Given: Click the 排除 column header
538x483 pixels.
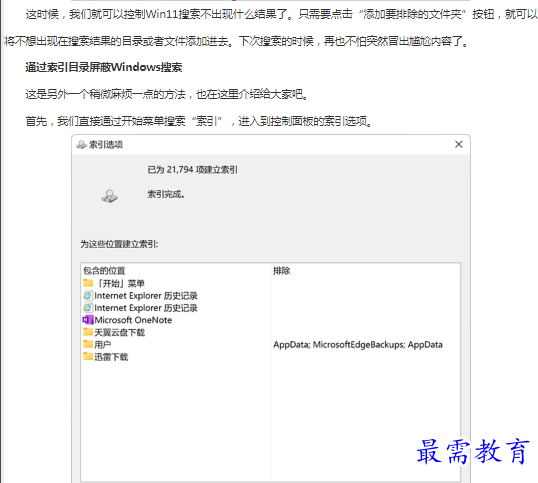Looking at the screenshot, I should [282, 271].
